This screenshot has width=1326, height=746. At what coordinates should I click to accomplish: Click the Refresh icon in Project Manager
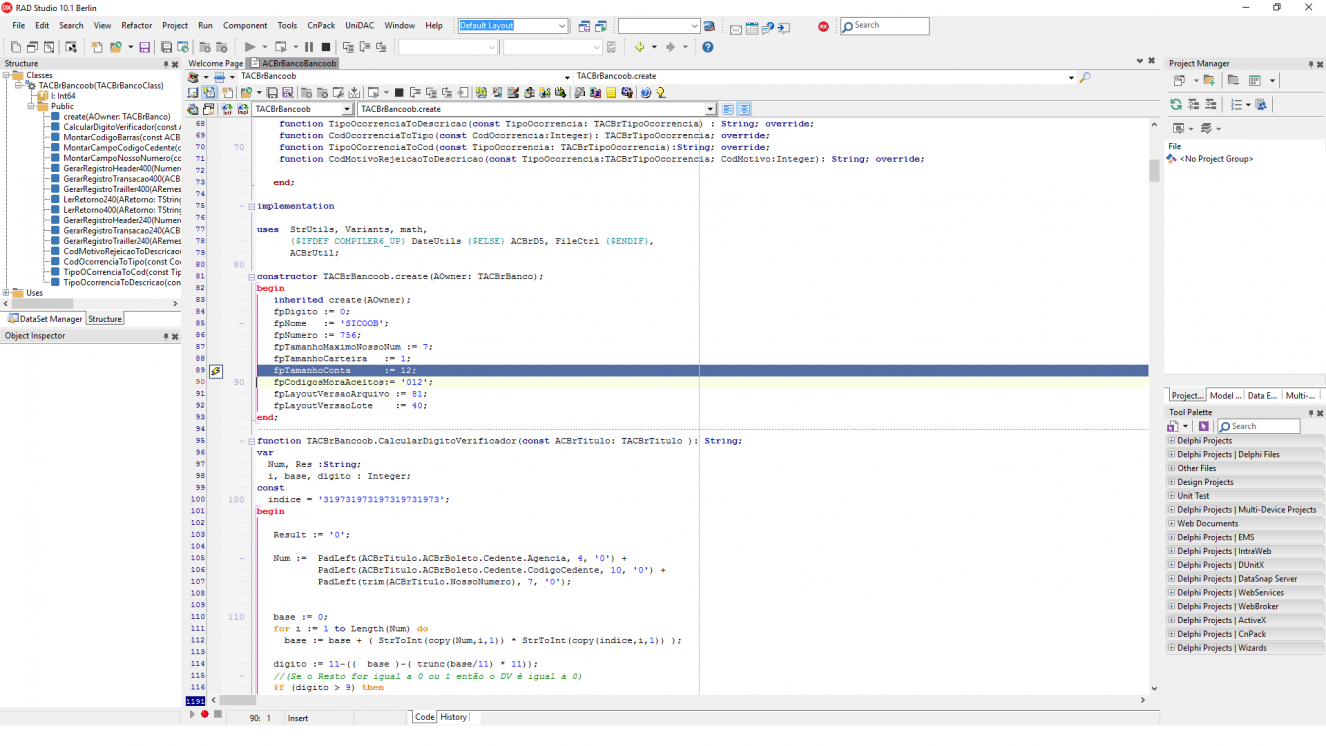[x=1176, y=104]
